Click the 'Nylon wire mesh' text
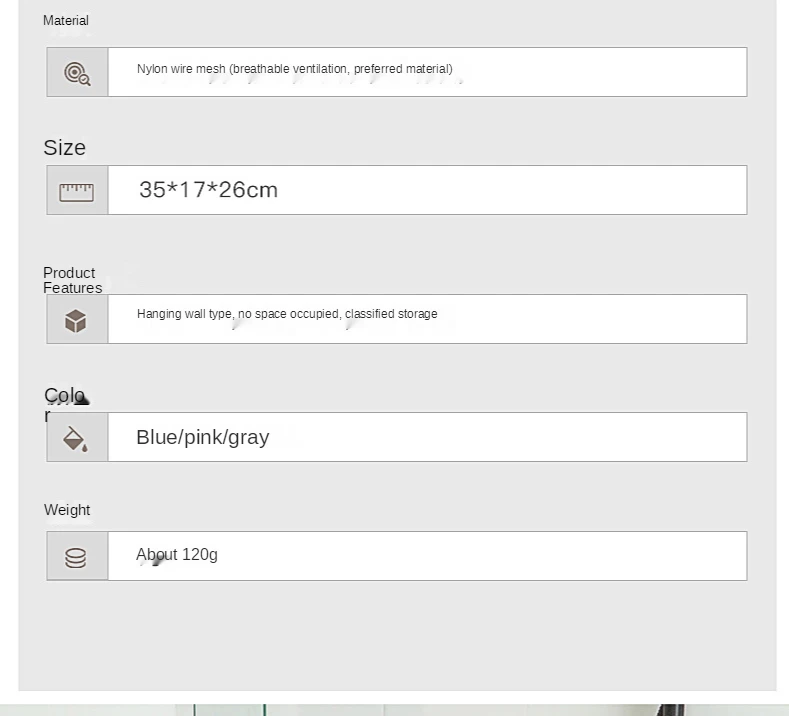 point(181,69)
